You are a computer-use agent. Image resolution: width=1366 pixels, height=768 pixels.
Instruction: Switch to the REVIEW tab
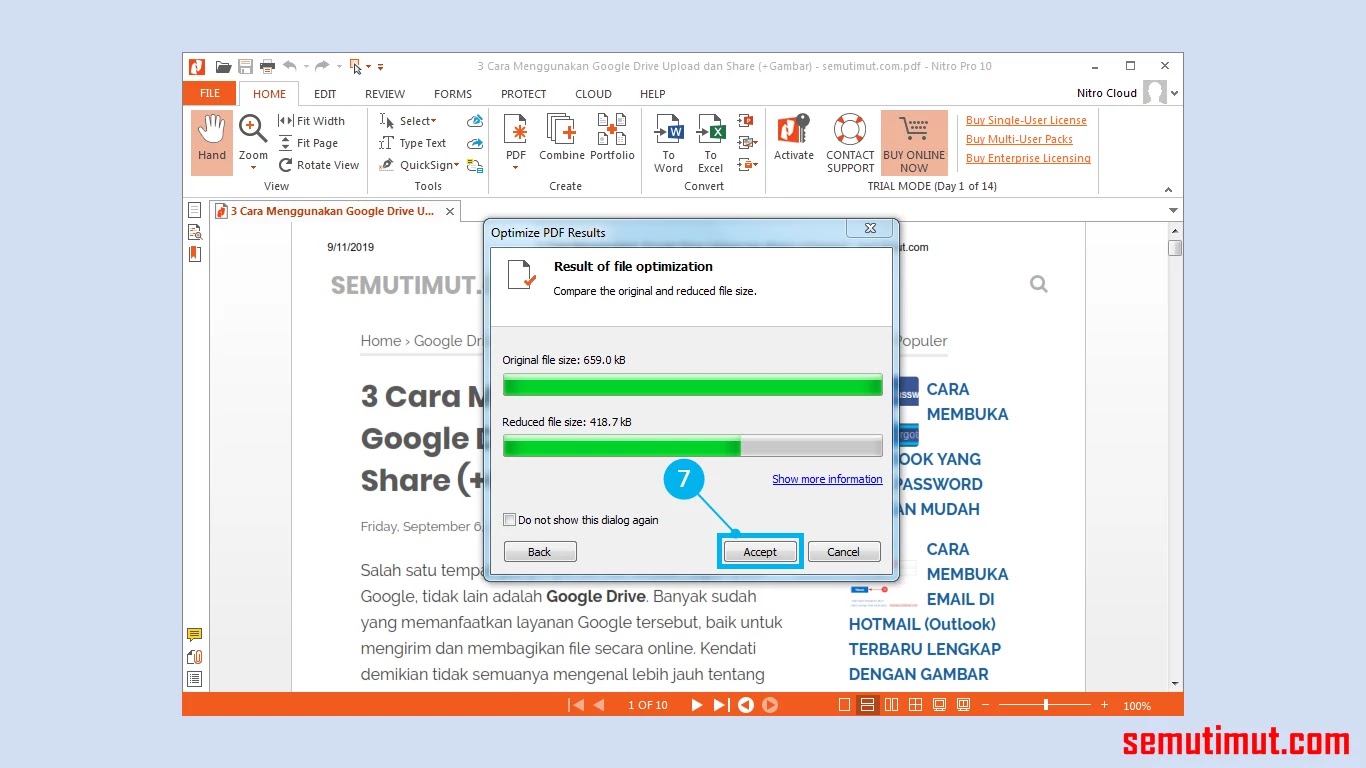click(385, 94)
